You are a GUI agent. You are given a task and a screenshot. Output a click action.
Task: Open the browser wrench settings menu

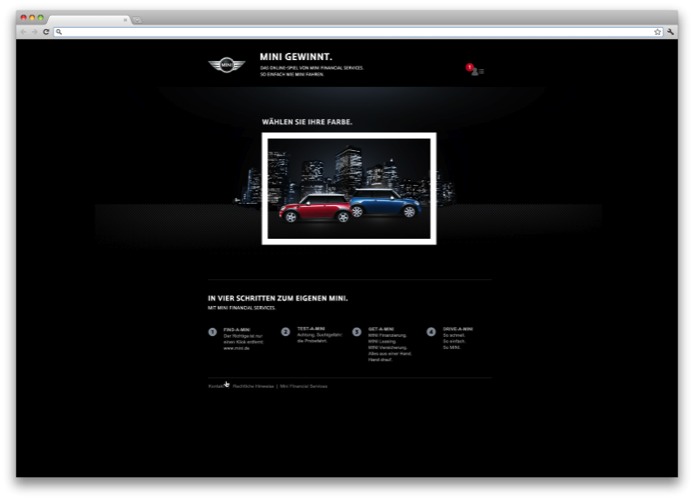[x=670, y=32]
